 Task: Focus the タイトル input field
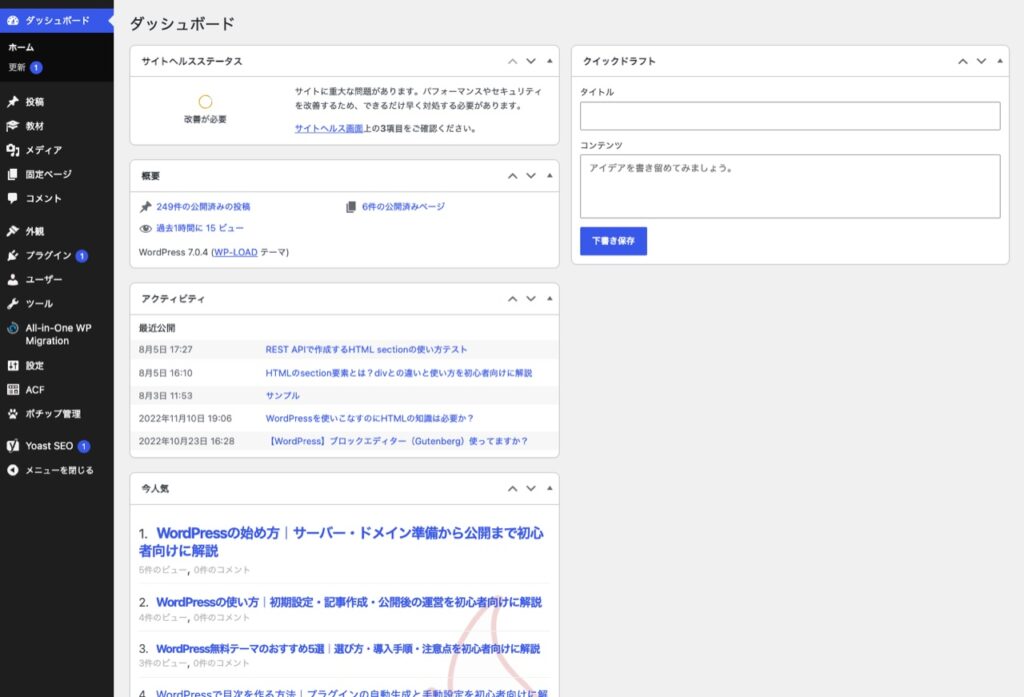tap(790, 116)
